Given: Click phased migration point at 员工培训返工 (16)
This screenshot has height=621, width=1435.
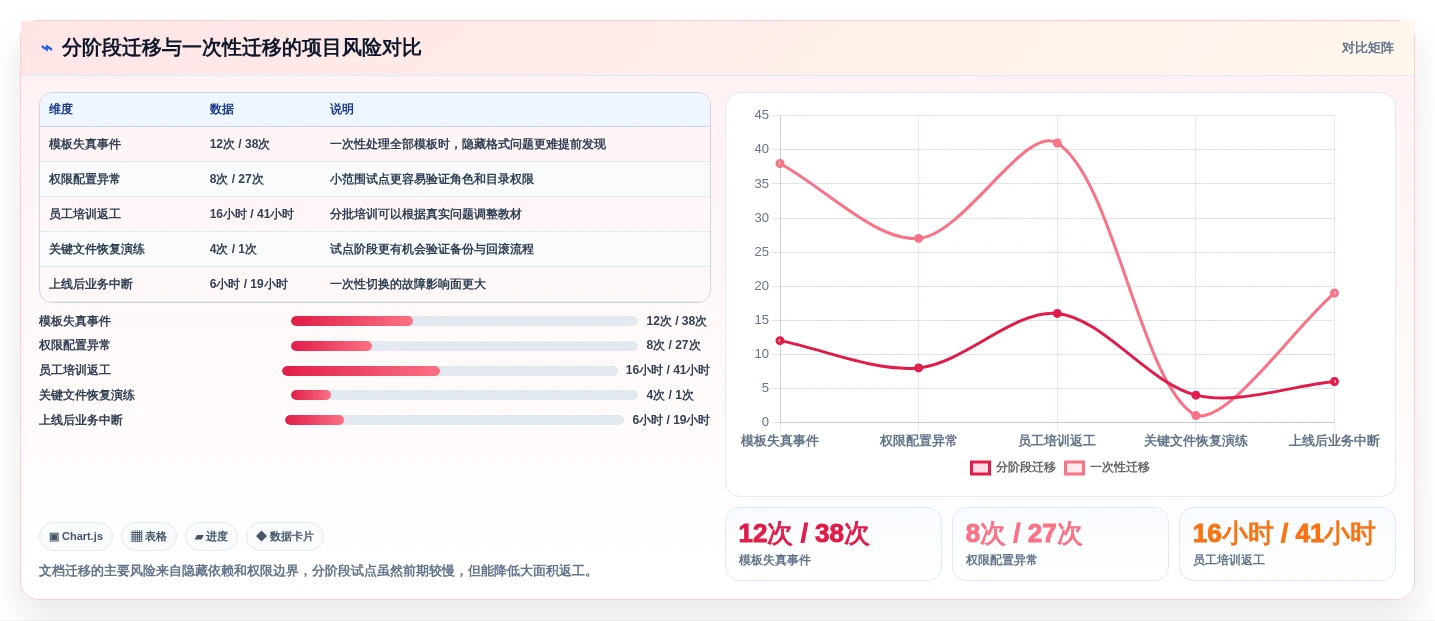Looking at the screenshot, I should click(x=1057, y=313).
